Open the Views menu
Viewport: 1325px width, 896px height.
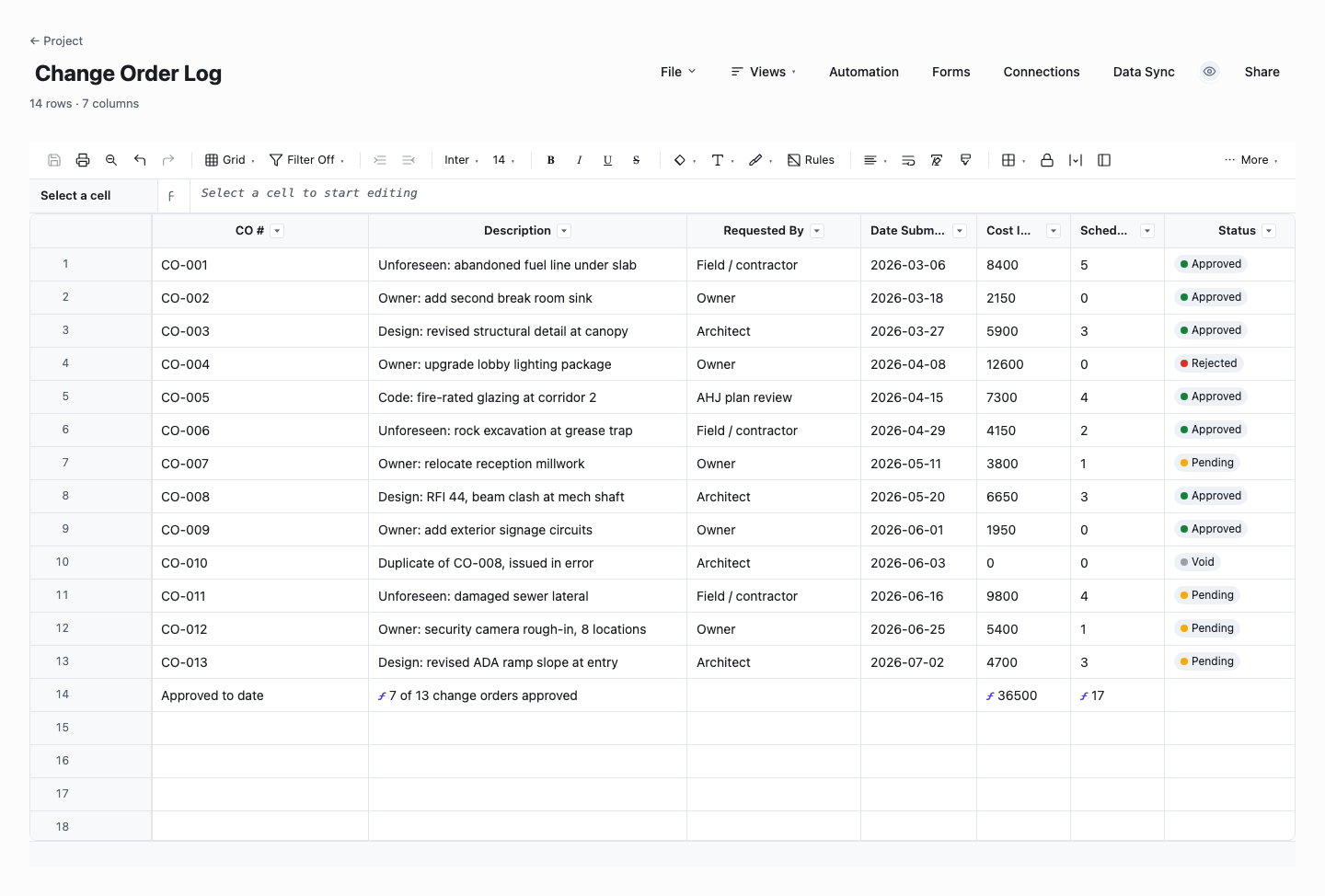point(764,72)
